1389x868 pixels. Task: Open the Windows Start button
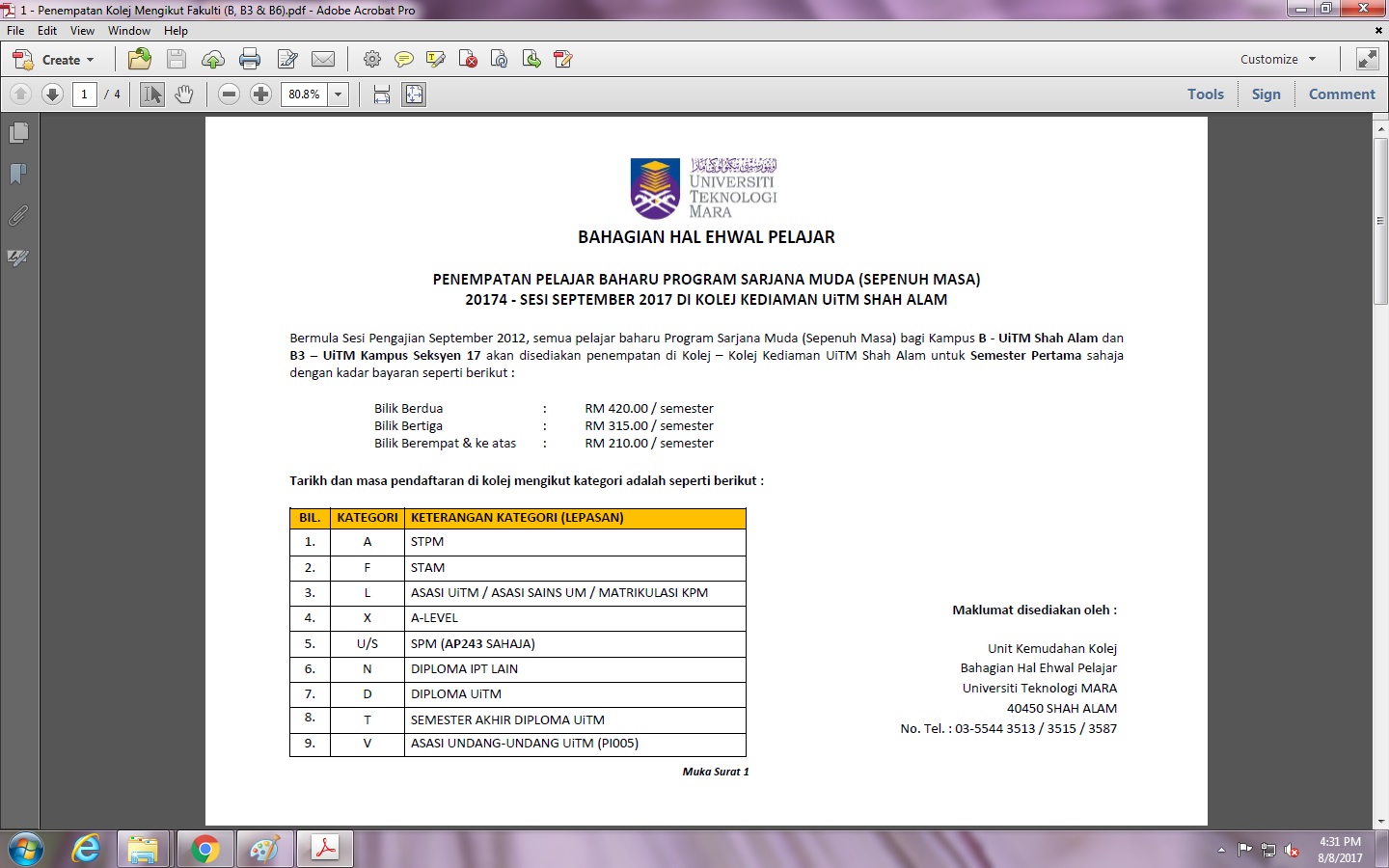(x=24, y=850)
